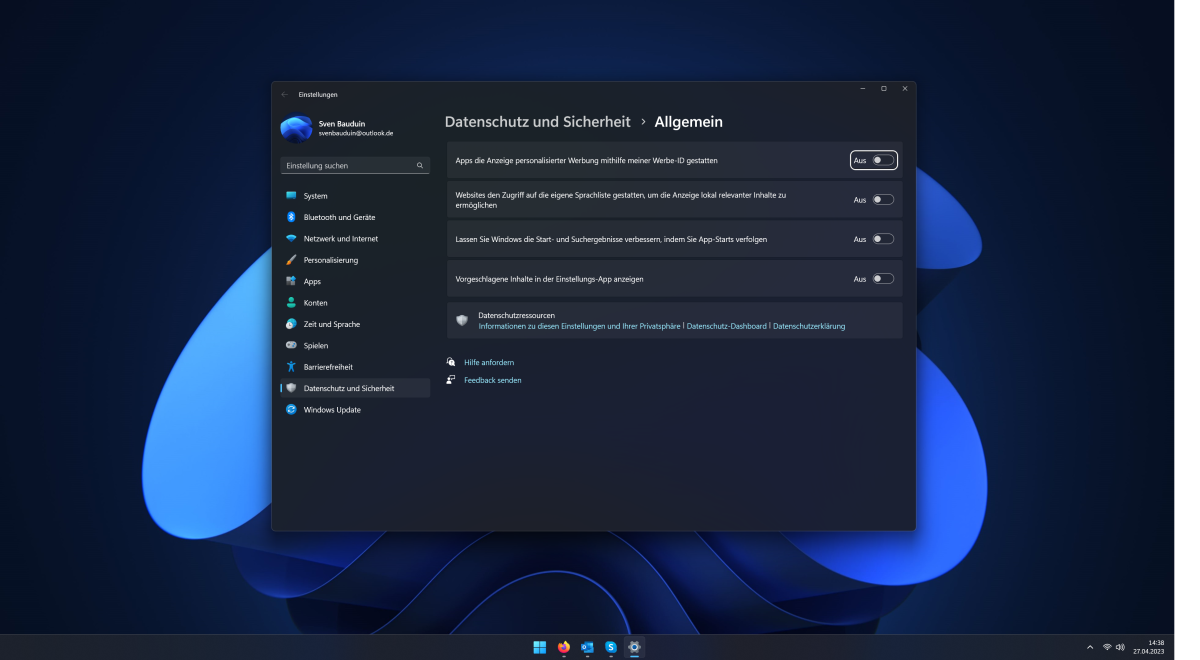This screenshot has width=1200, height=660.
Task: Click the network wifi icon beside Netzwerk und Internet
Action: coord(291,239)
